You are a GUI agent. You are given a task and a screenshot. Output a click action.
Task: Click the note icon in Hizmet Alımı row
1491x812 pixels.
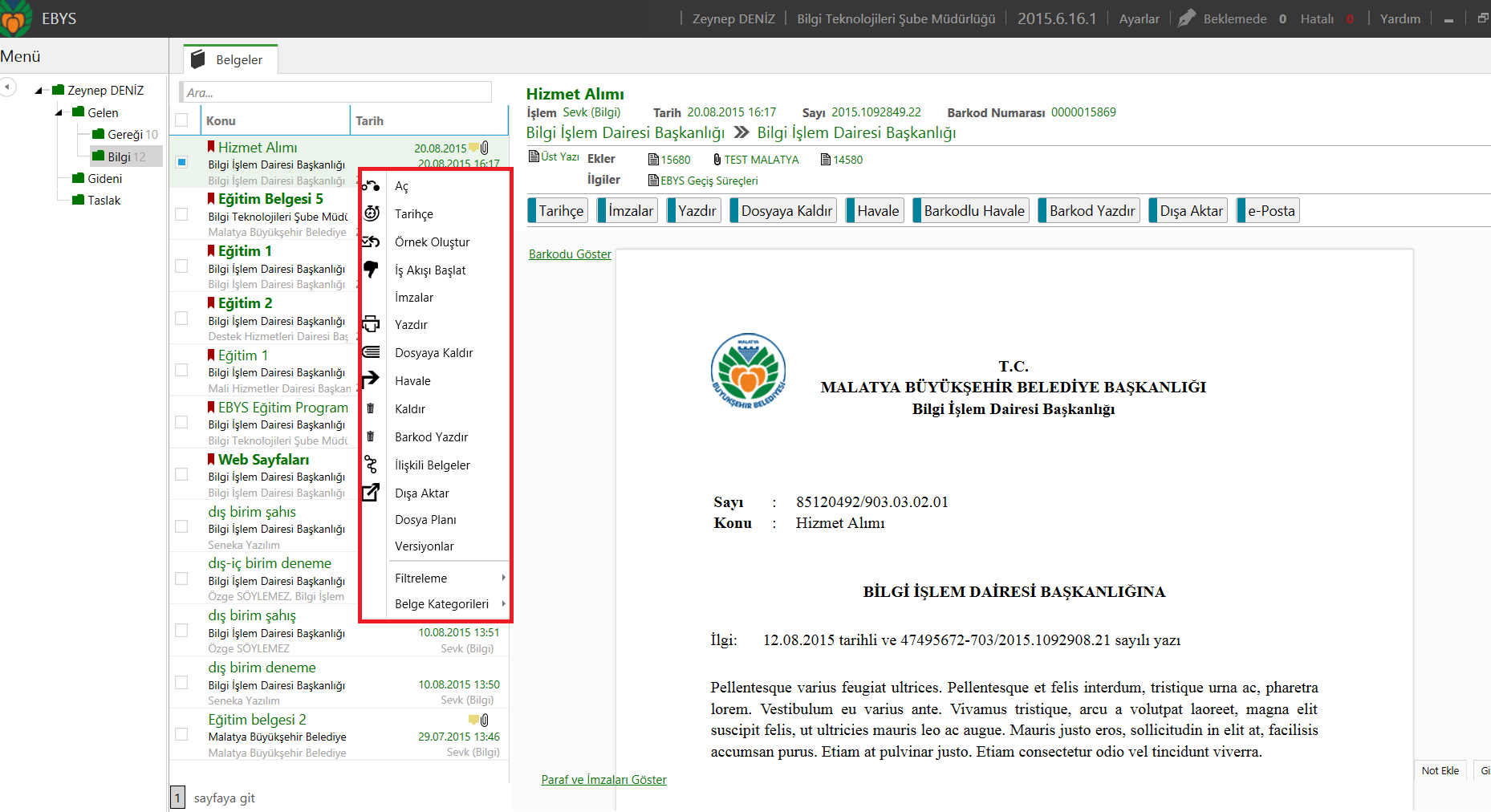(x=473, y=148)
